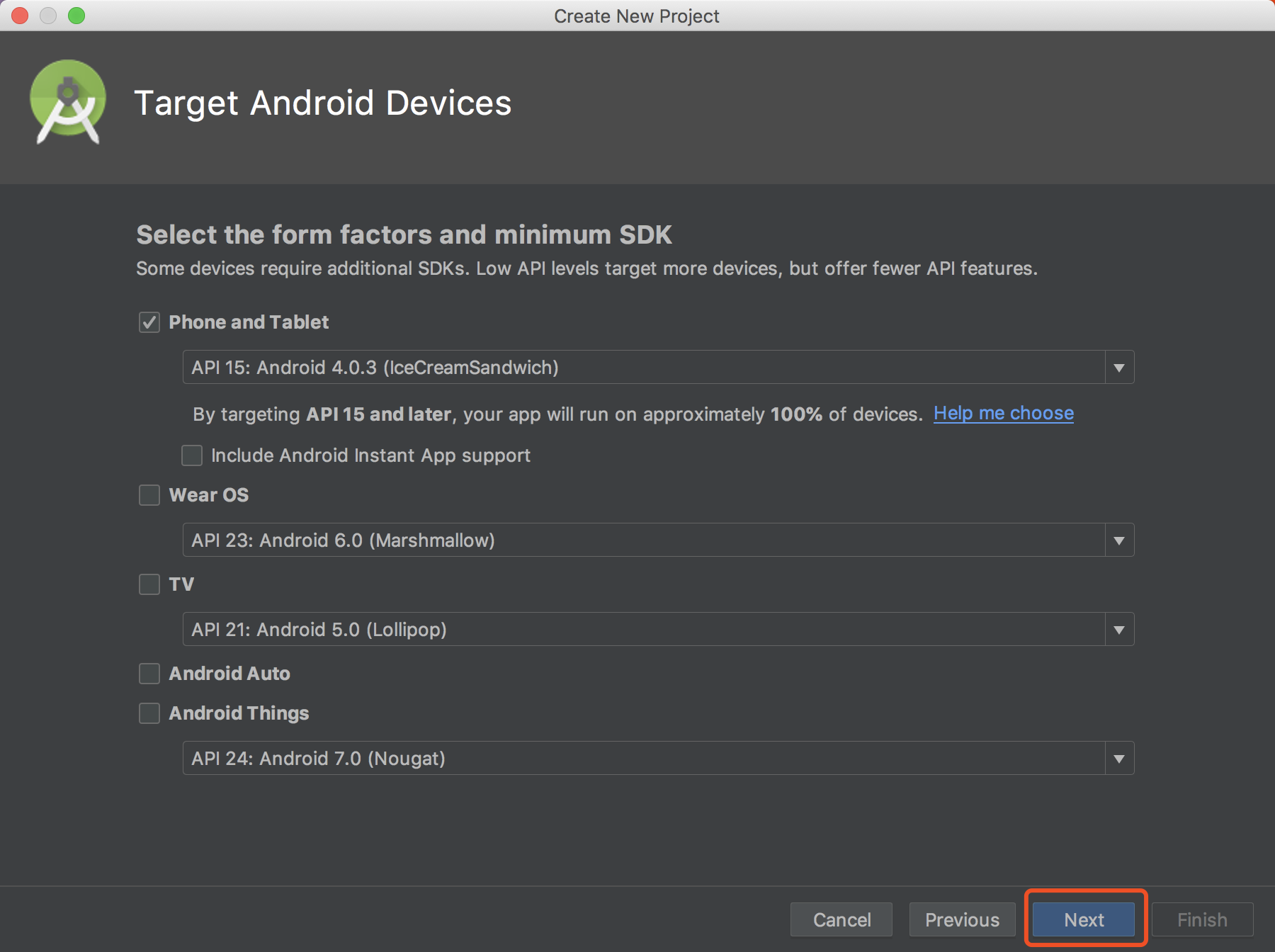This screenshot has height=952, width=1275.
Task: Click the Cancel button
Action: tap(841, 919)
